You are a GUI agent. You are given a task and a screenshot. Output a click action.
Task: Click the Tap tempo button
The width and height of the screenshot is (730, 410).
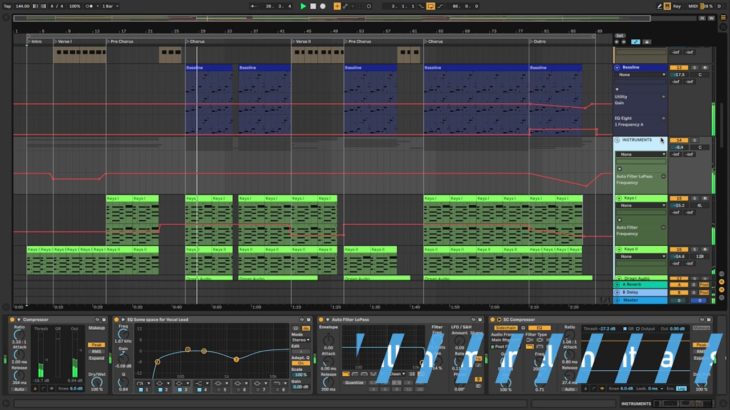pyautogui.click(x=7, y=6)
